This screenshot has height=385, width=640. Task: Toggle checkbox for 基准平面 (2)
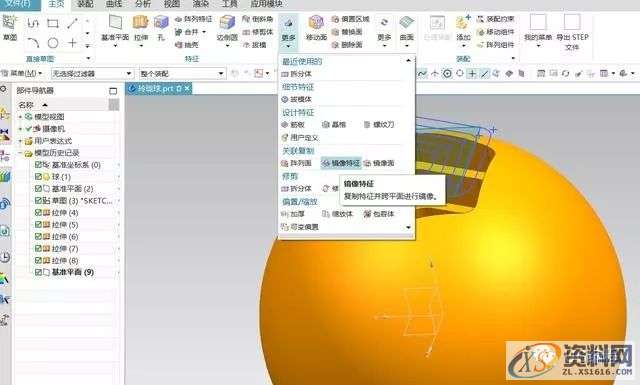(38, 189)
